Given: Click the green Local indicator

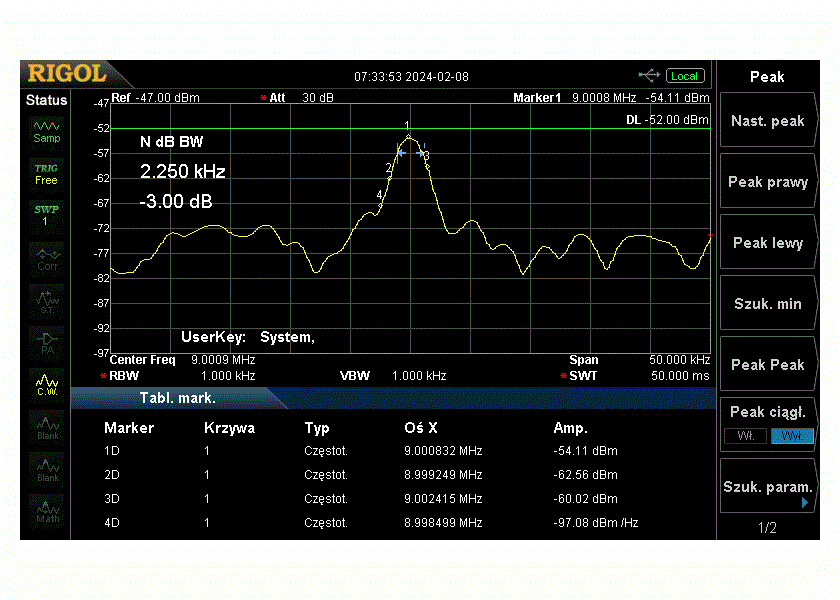Looking at the screenshot, I should point(685,76).
